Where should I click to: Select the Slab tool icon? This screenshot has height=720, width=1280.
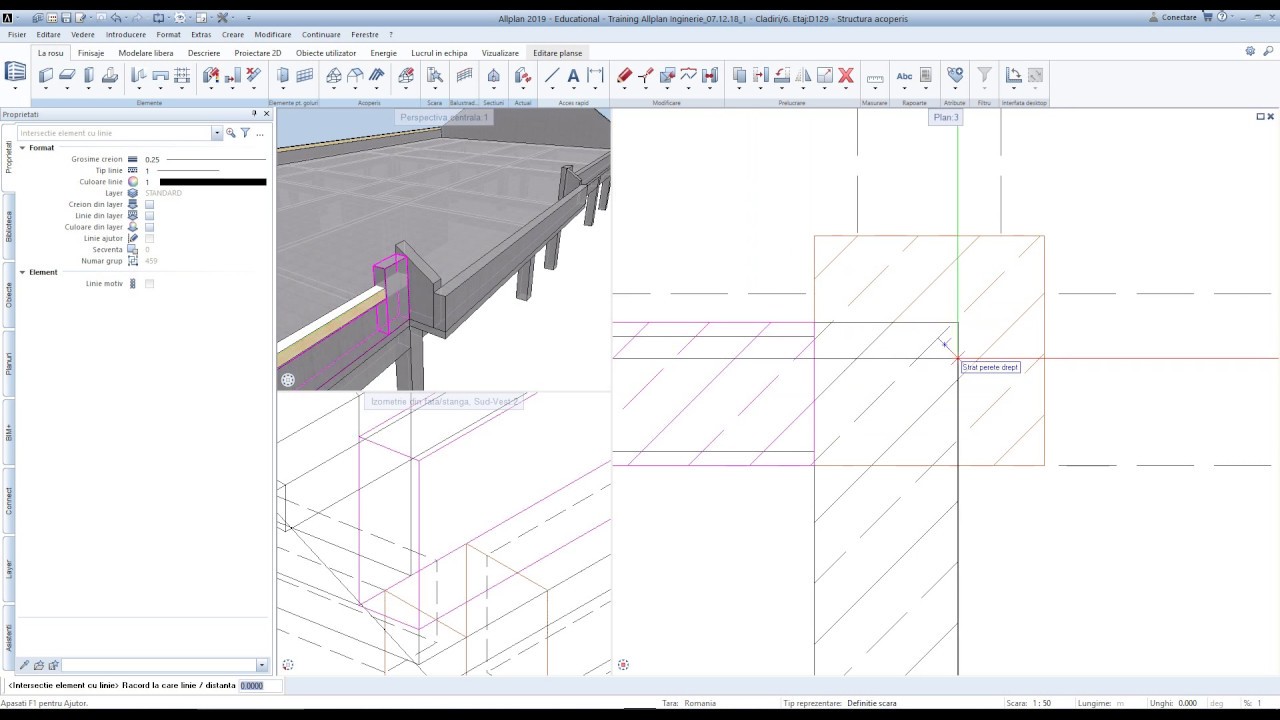tap(67, 75)
